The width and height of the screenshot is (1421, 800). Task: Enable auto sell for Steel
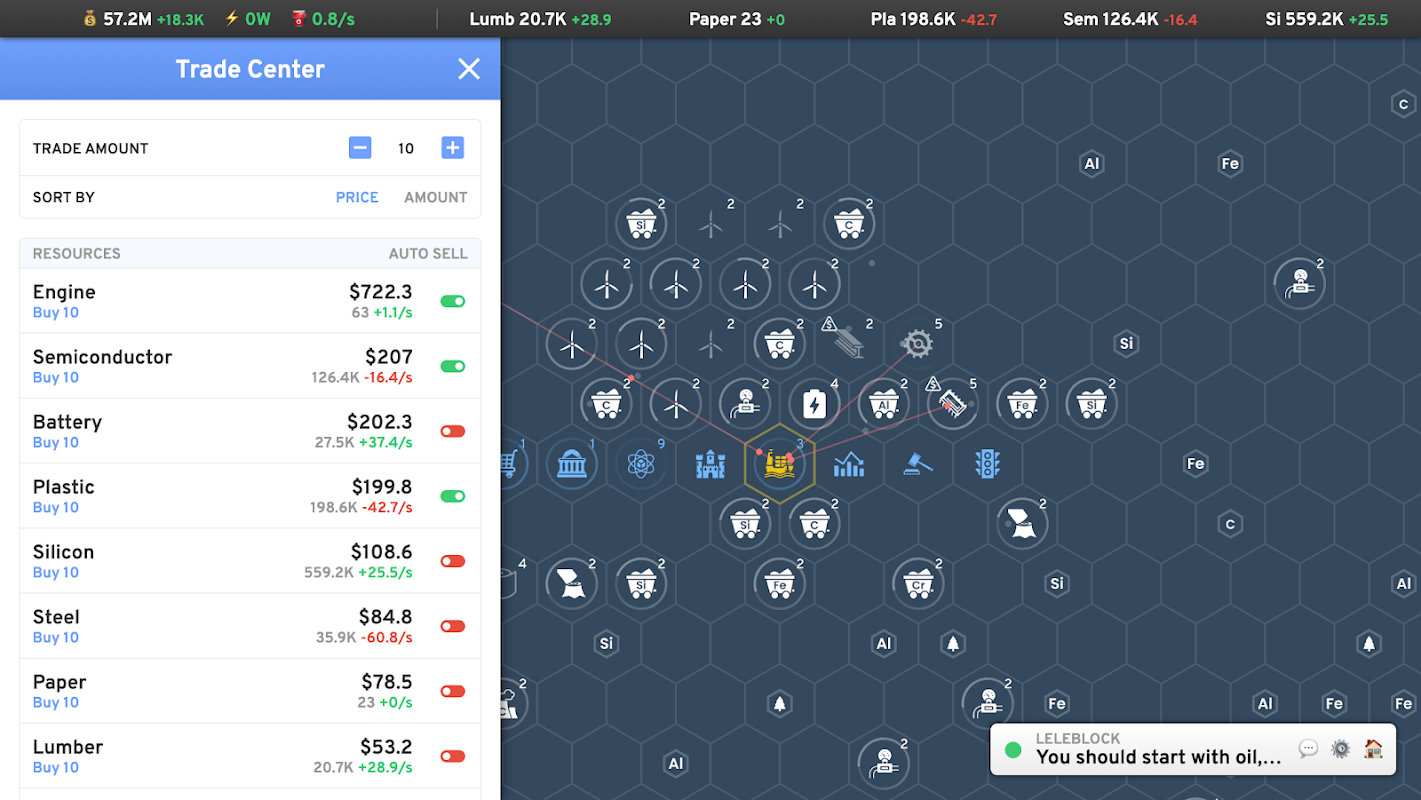coord(453,626)
